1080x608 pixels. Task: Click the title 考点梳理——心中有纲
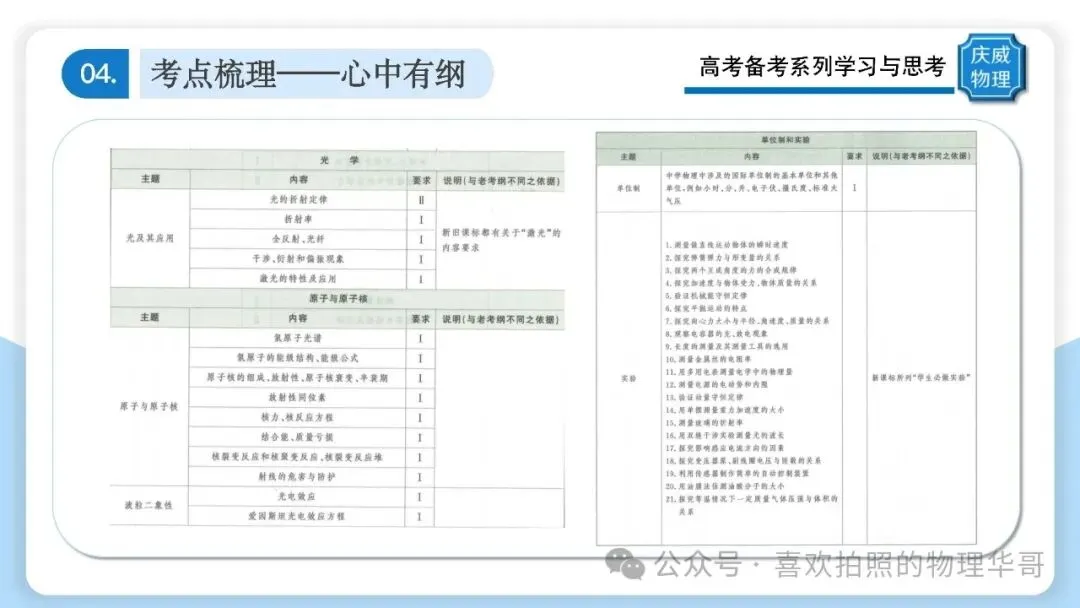point(308,74)
